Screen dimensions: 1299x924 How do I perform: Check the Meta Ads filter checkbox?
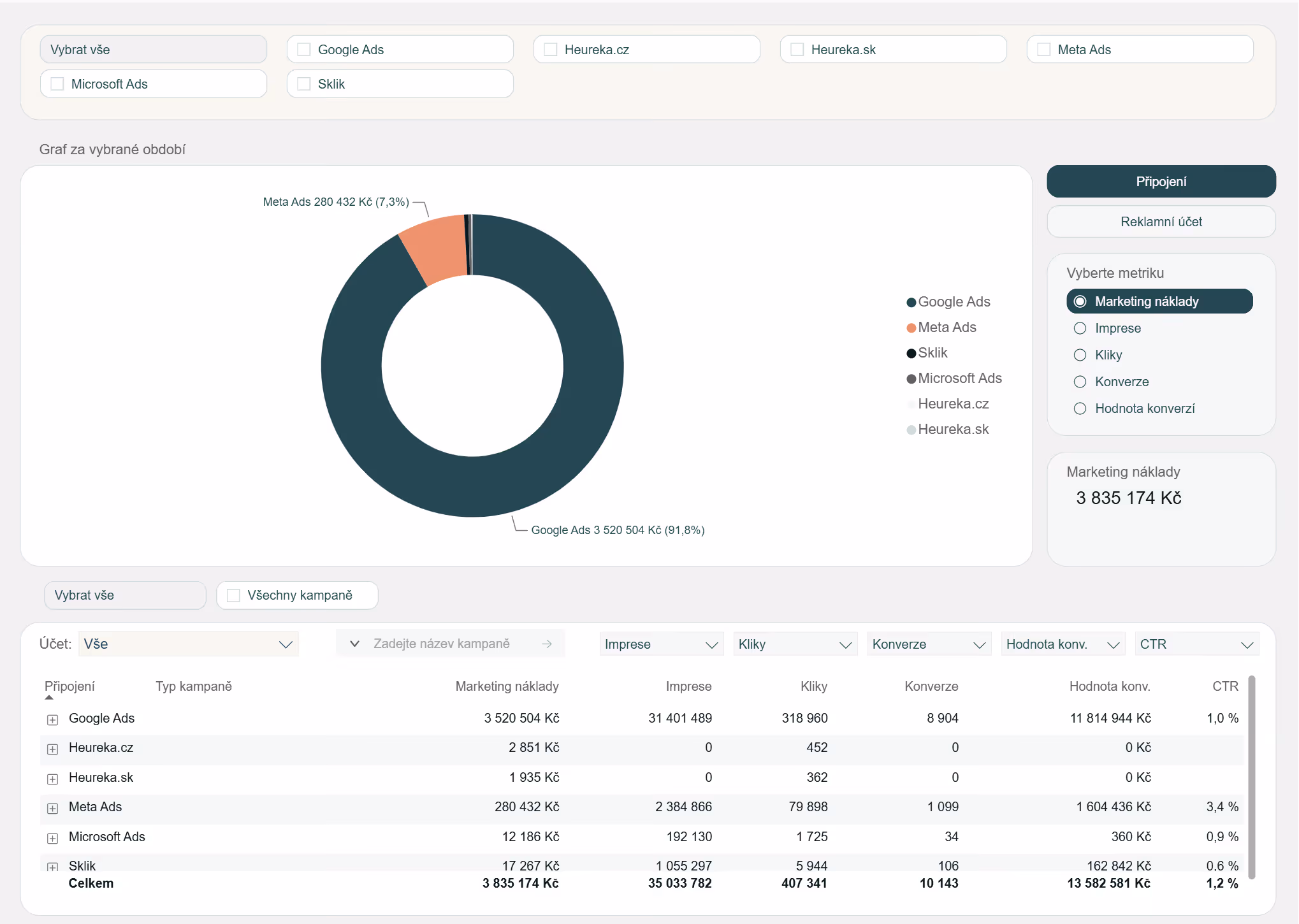(1044, 50)
